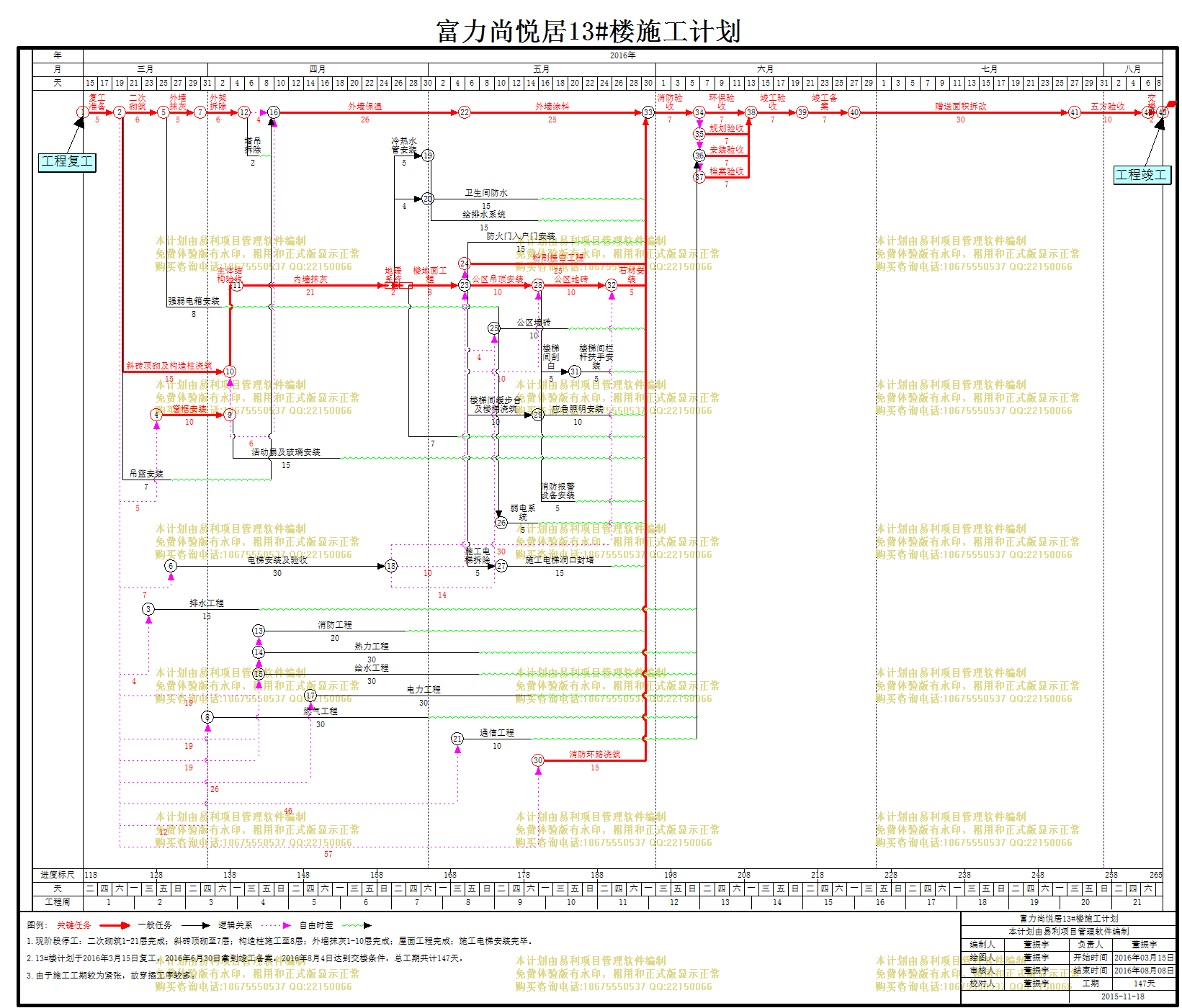Click the 卫生间防水 task label

tap(486, 193)
